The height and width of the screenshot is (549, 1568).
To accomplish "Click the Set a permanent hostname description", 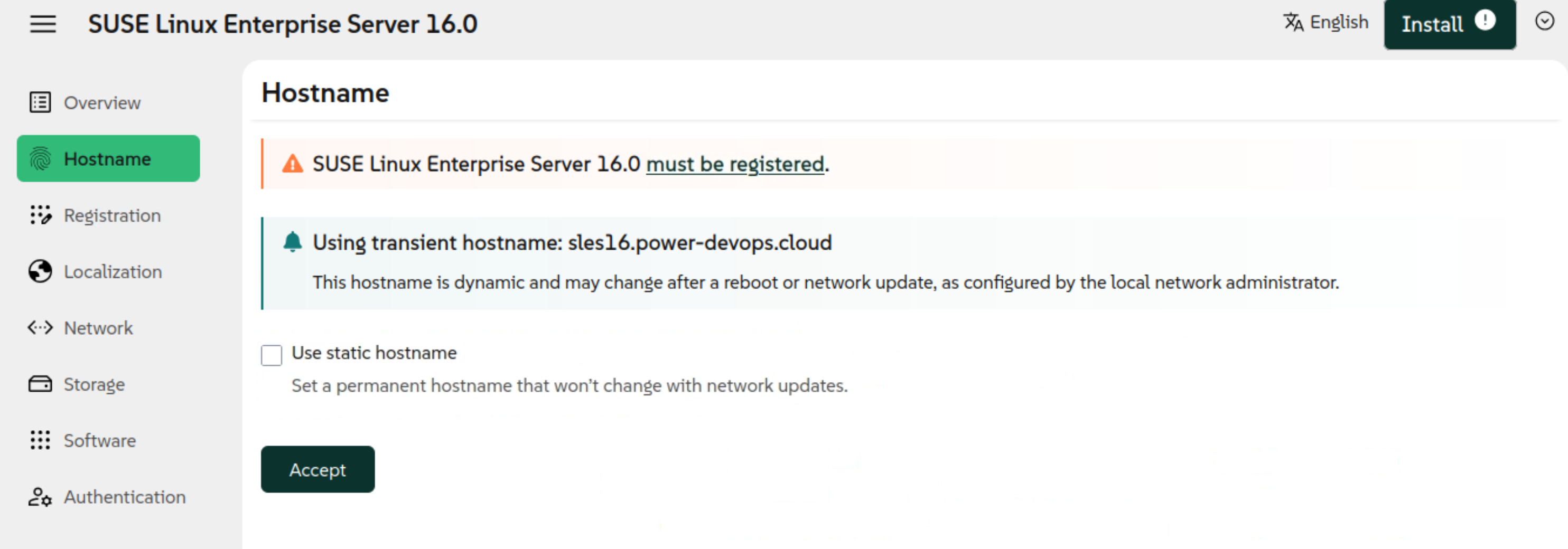I will (569, 385).
